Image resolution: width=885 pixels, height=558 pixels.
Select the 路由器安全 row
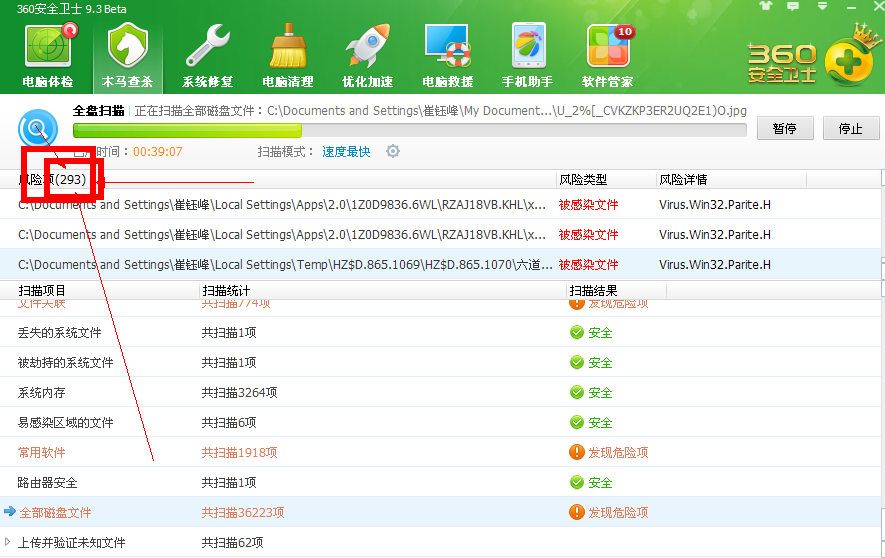click(440, 482)
